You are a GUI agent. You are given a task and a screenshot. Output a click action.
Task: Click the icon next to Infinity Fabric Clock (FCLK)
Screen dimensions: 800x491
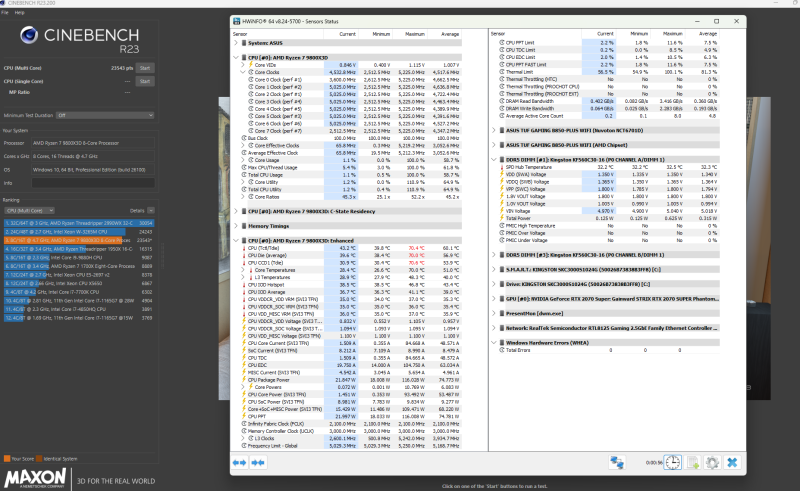coord(244,424)
